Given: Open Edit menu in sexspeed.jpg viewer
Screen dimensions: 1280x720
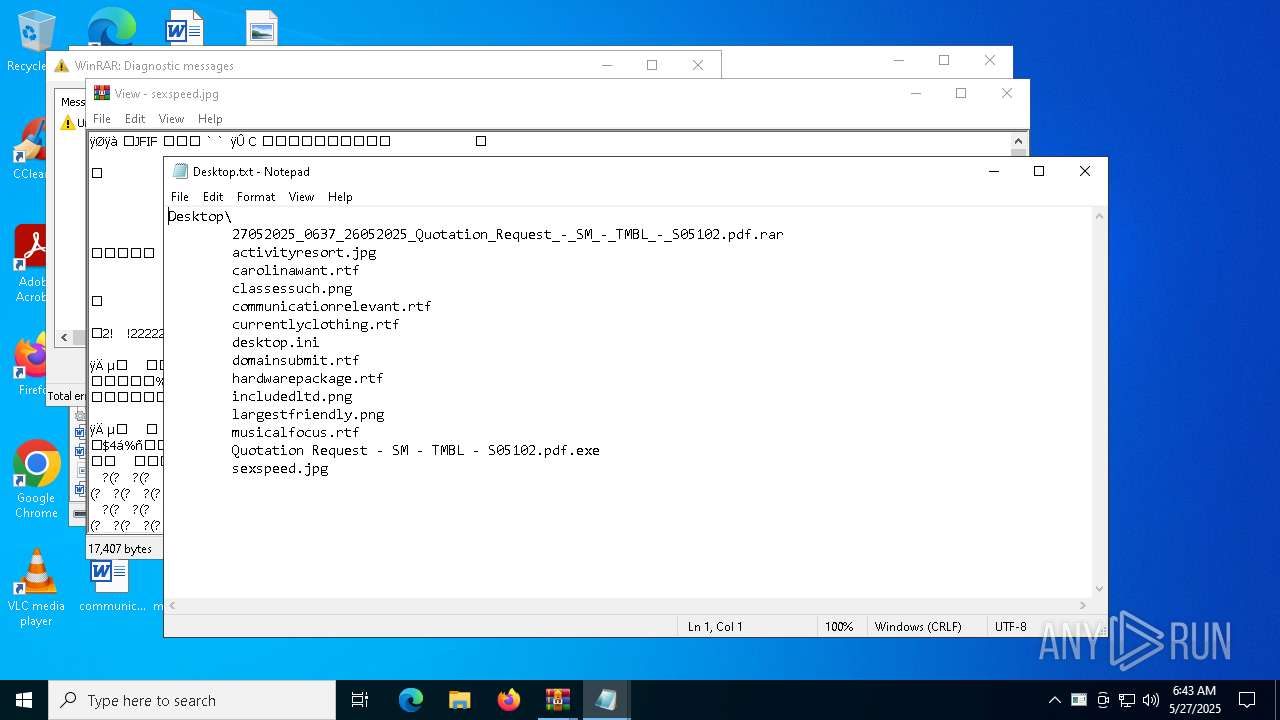Looking at the screenshot, I should coord(135,119).
